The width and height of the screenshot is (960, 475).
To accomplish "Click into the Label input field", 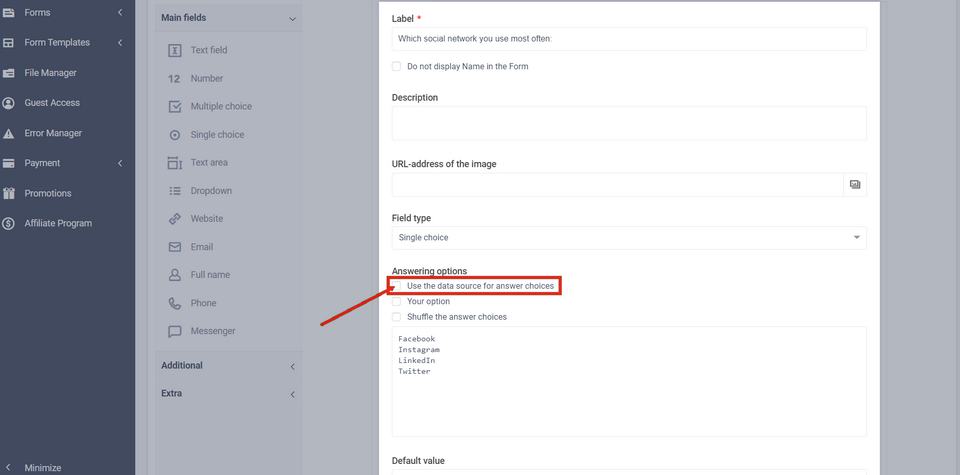I will click(x=629, y=39).
